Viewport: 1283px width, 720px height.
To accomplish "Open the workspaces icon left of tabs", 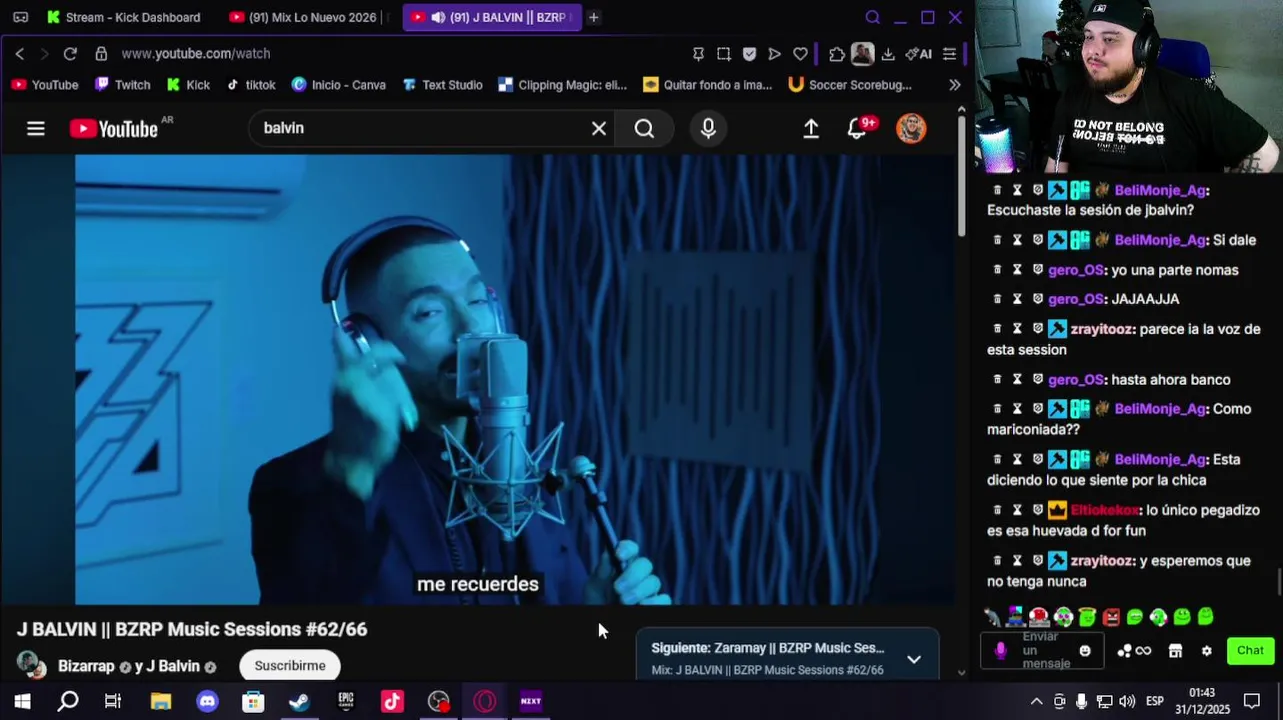I will (x=20, y=17).
